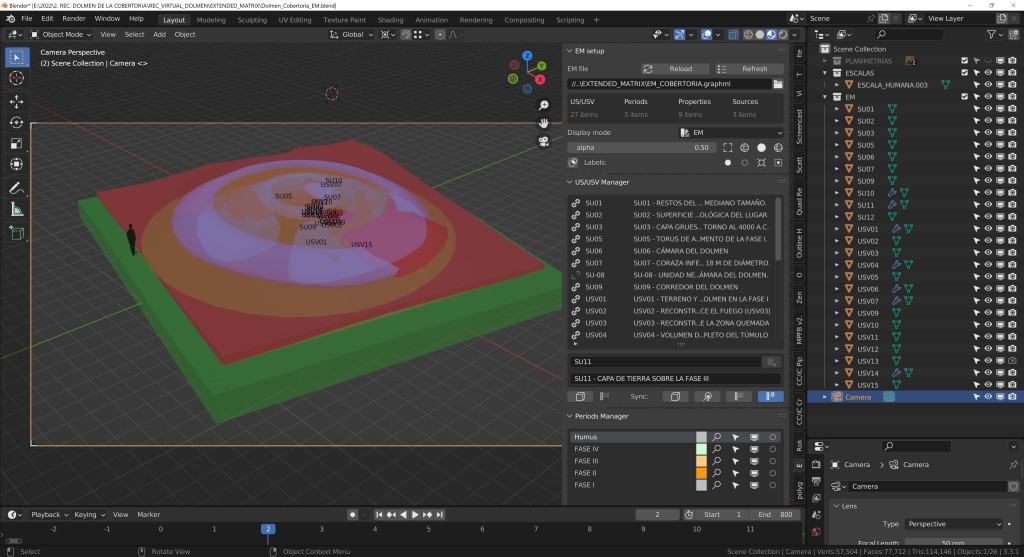Open the Render menu

pyautogui.click(x=74, y=19)
